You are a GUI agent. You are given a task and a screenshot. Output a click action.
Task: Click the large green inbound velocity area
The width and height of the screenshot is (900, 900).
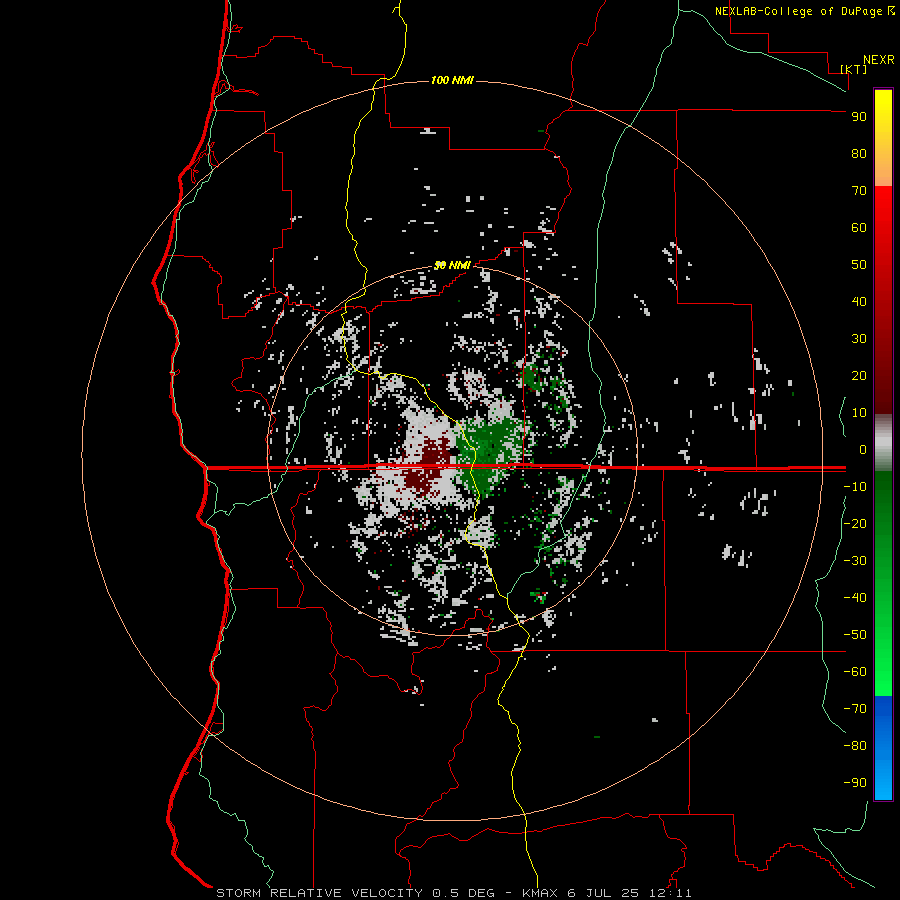(x=489, y=451)
